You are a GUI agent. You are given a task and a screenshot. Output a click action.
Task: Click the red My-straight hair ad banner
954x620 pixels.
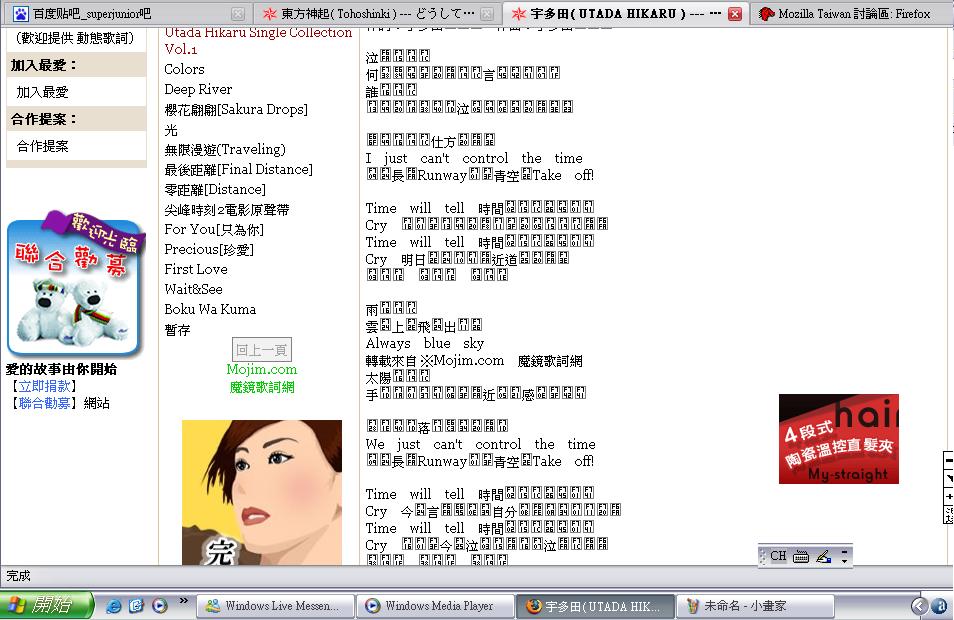click(x=838, y=439)
